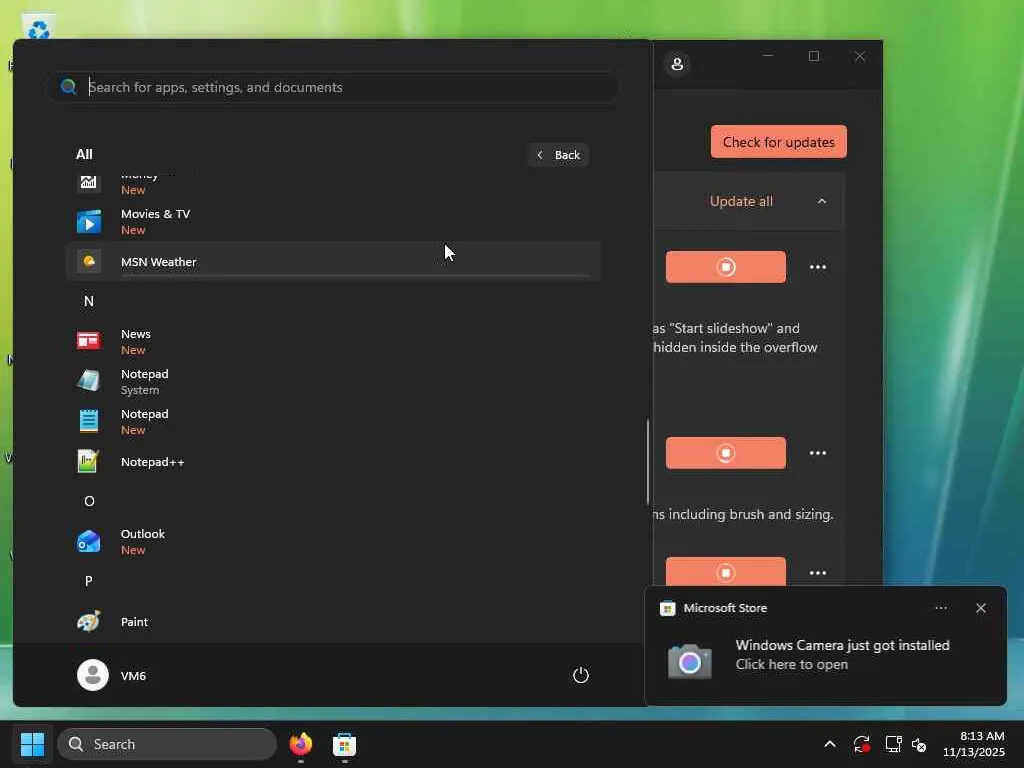
Task: Open more options for the first update
Action: point(818,266)
